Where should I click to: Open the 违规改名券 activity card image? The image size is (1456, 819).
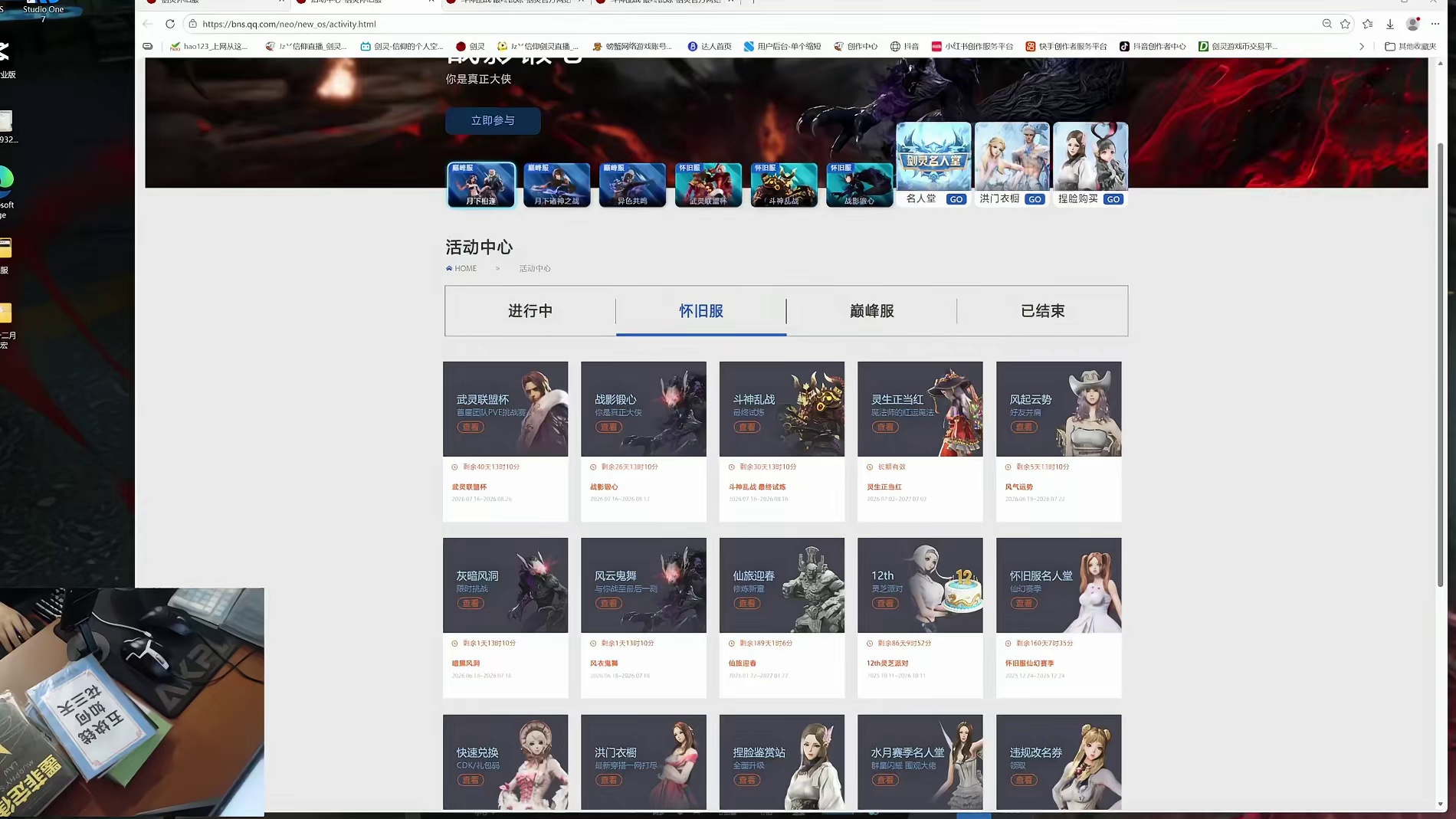point(1058,762)
